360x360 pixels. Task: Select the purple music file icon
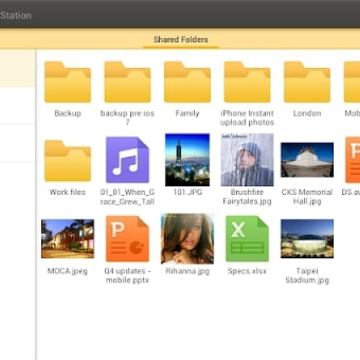127,160
